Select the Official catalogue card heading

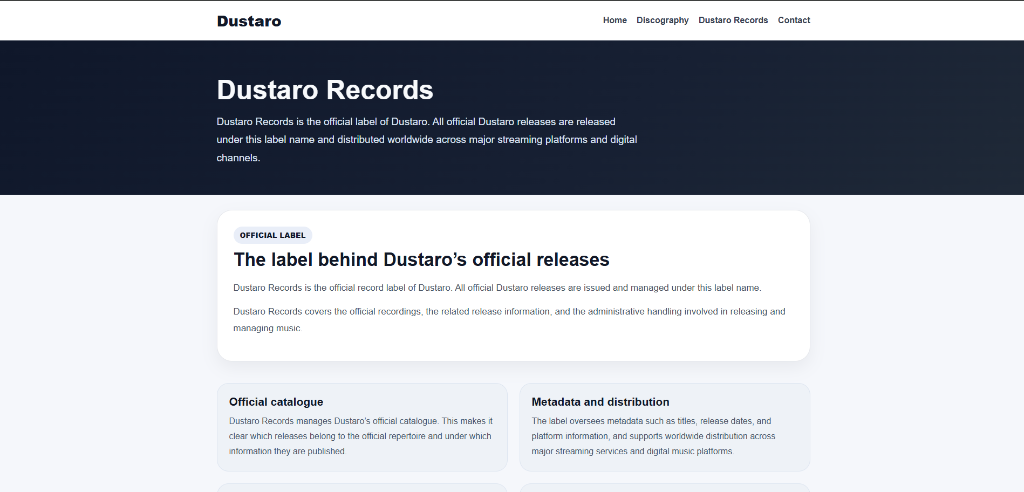(276, 402)
